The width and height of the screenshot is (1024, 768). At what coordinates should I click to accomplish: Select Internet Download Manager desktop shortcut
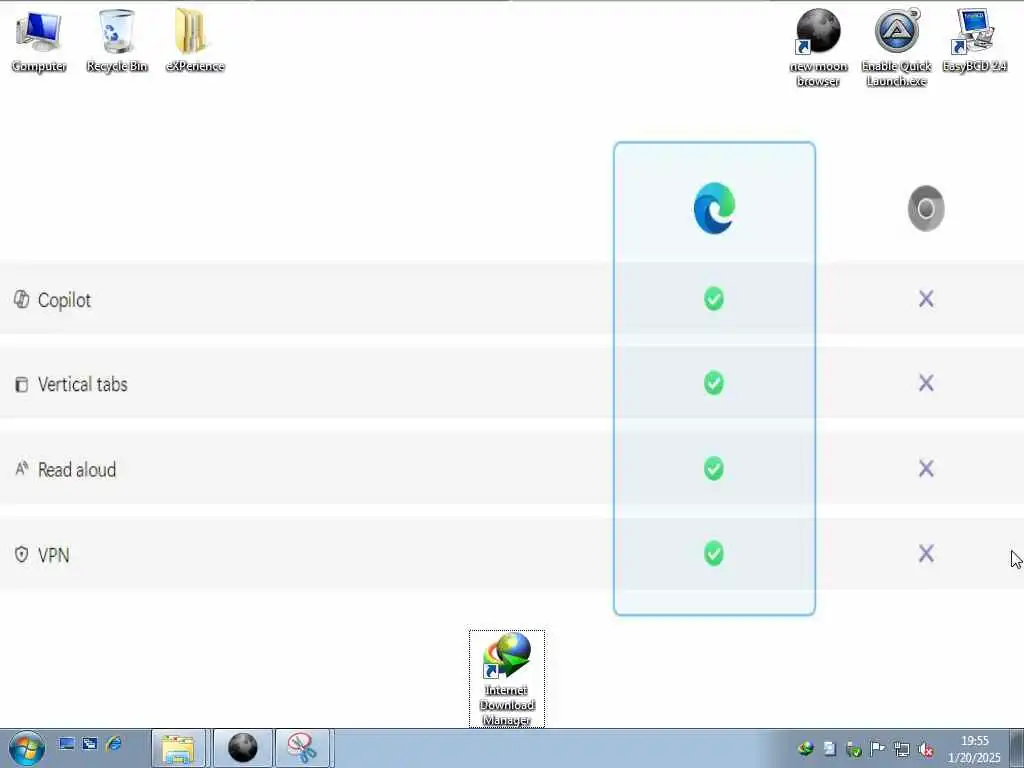click(507, 679)
